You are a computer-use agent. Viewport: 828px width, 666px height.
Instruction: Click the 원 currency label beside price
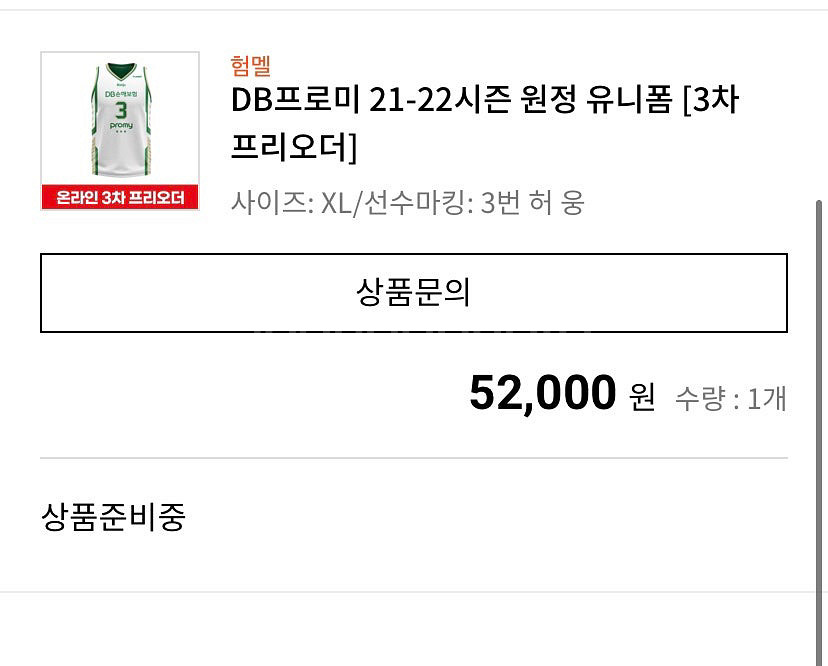click(642, 397)
